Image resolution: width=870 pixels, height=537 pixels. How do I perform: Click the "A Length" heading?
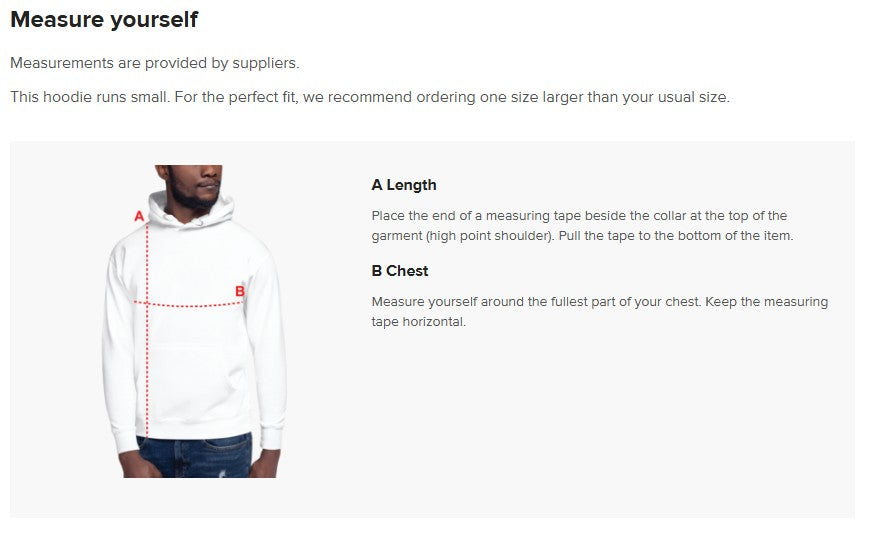point(404,185)
